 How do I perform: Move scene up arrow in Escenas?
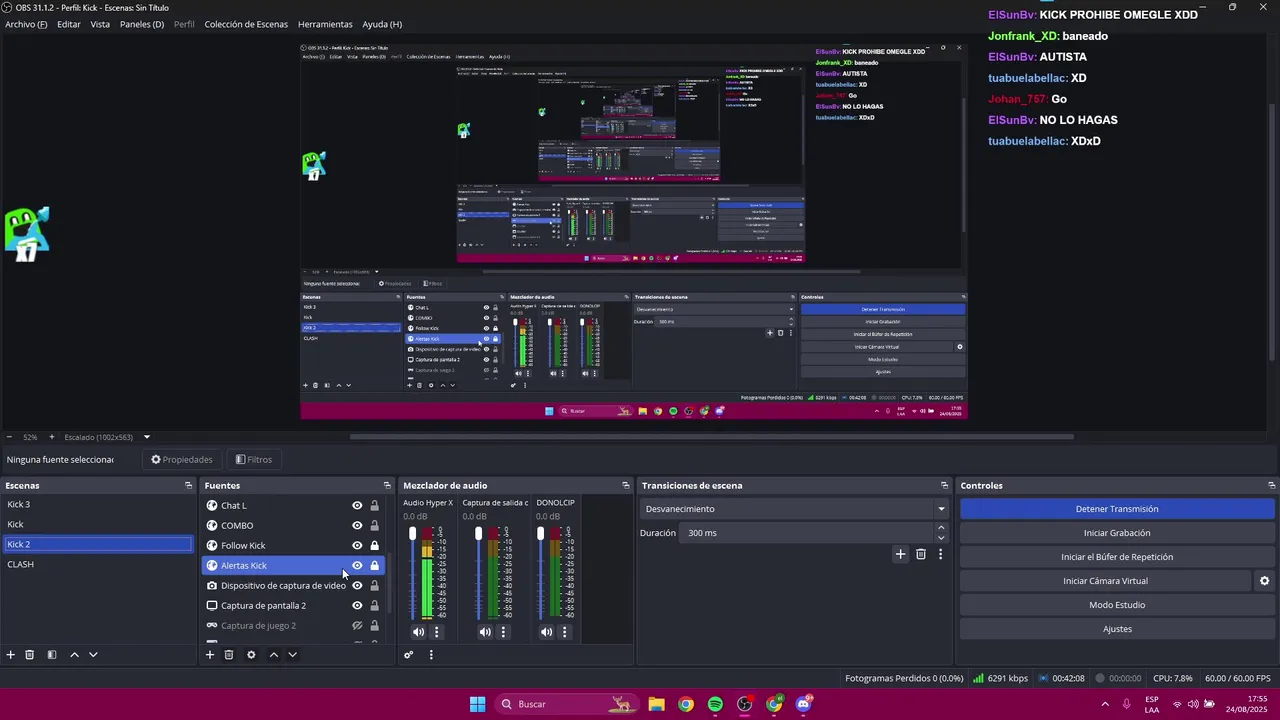click(x=74, y=655)
